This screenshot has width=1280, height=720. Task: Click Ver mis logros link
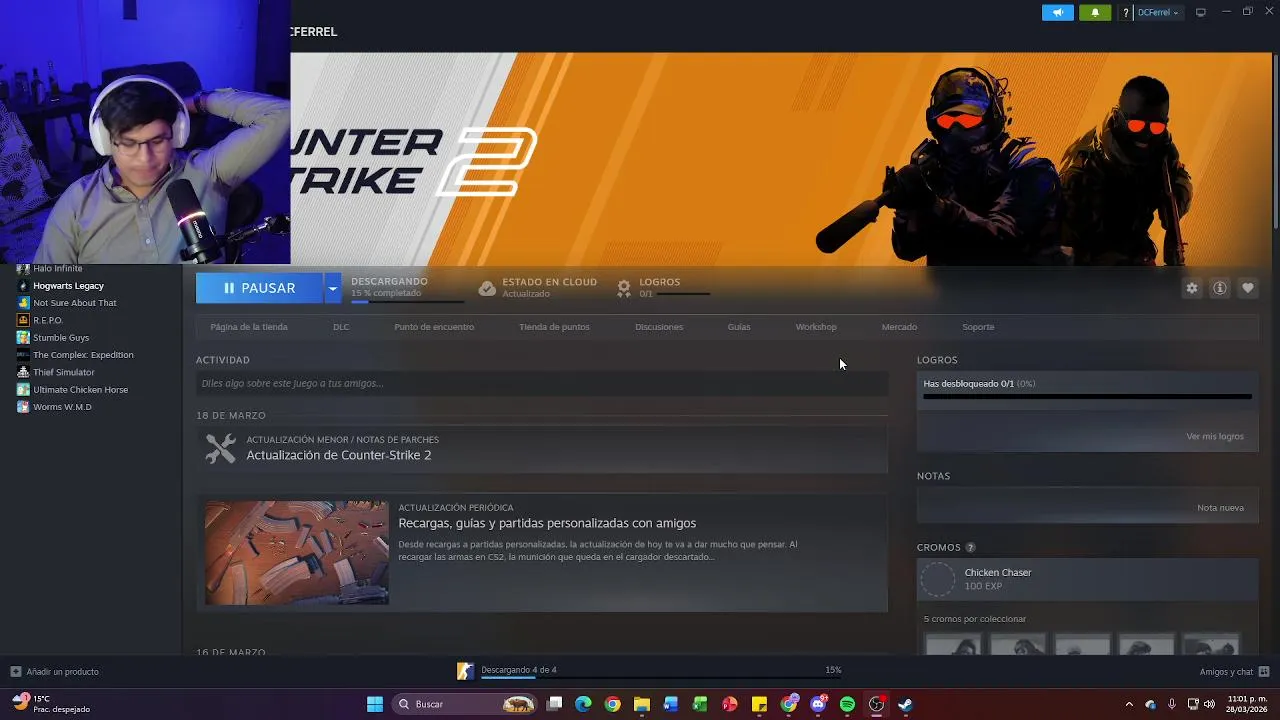[1215, 436]
